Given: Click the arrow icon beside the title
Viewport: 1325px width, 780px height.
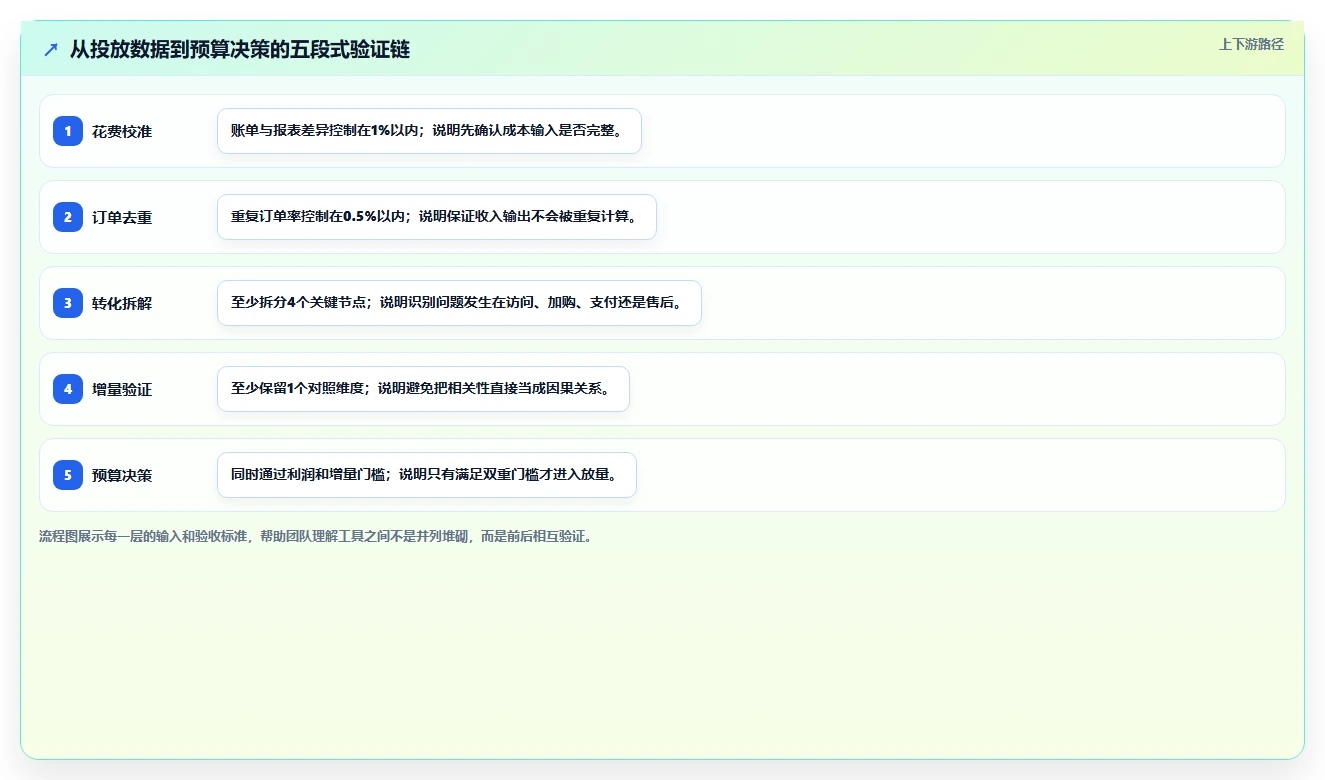Looking at the screenshot, I should 51,50.
